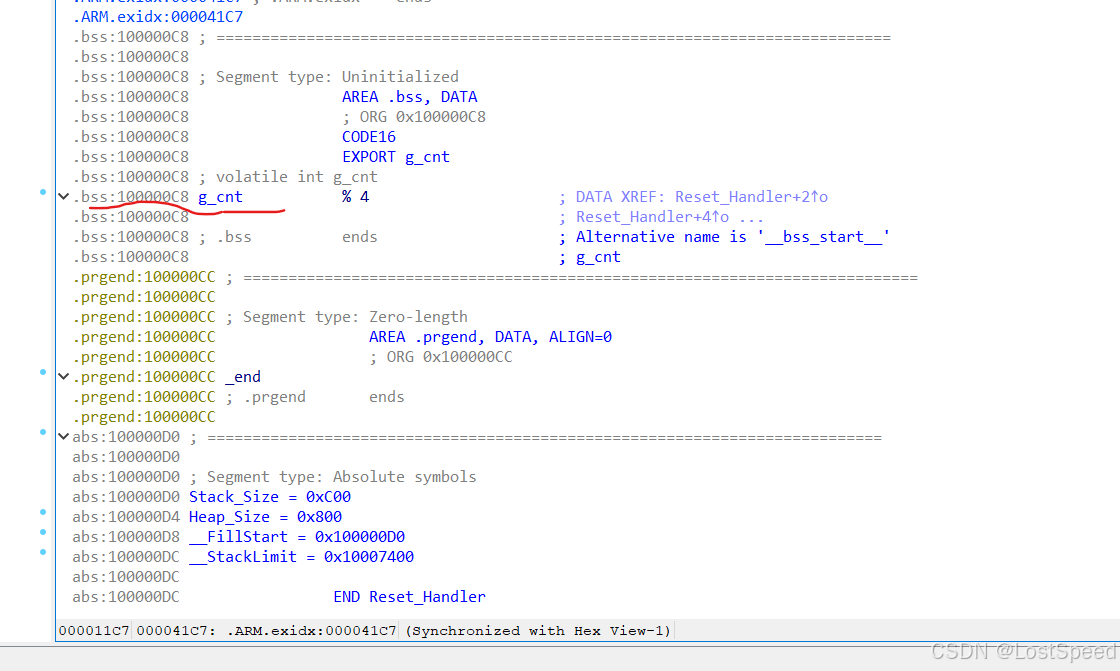
Task: Select the 0x800 heap size value
Action: tap(319, 517)
